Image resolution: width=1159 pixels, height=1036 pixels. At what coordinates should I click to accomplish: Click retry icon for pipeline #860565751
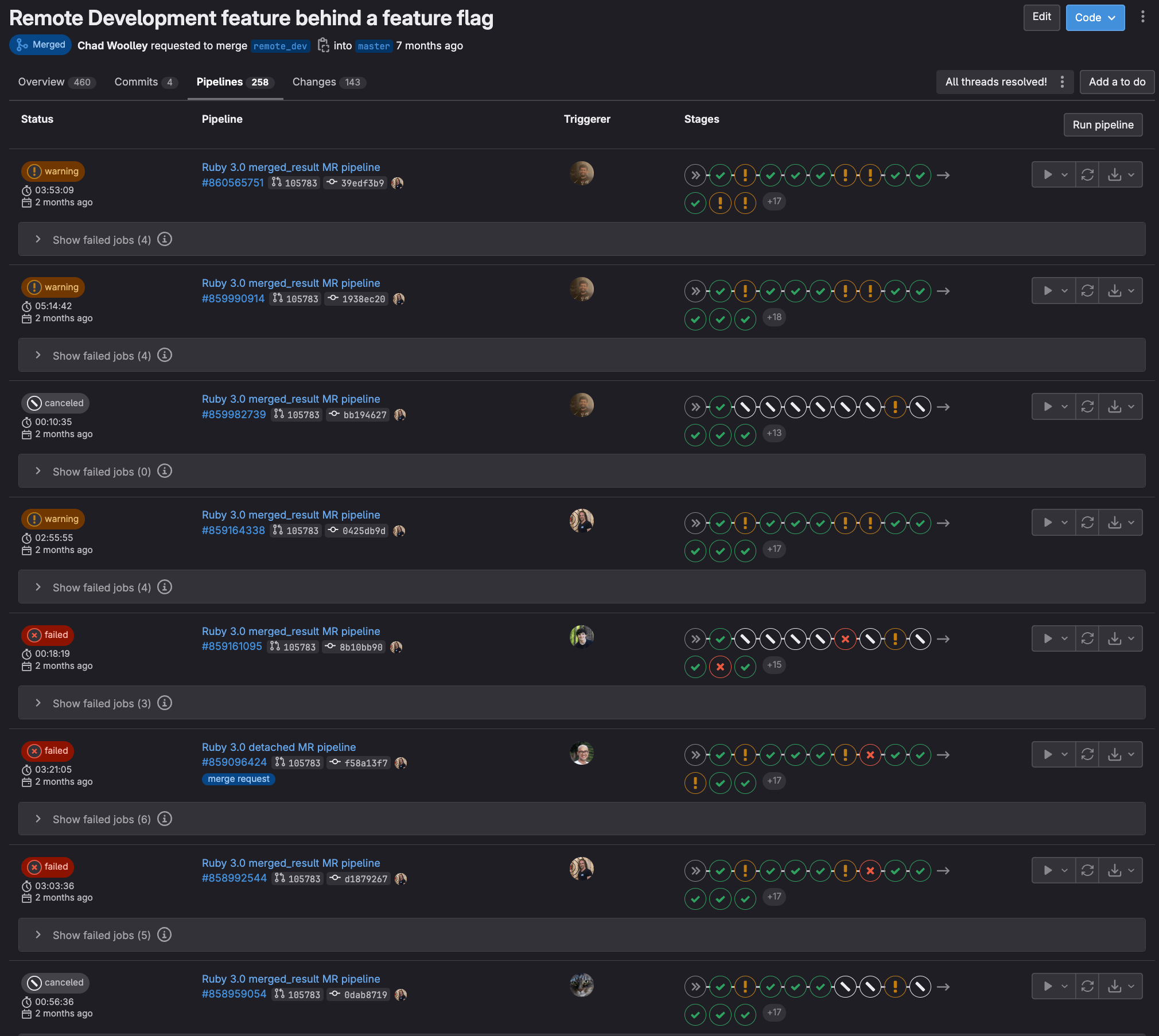(1087, 175)
